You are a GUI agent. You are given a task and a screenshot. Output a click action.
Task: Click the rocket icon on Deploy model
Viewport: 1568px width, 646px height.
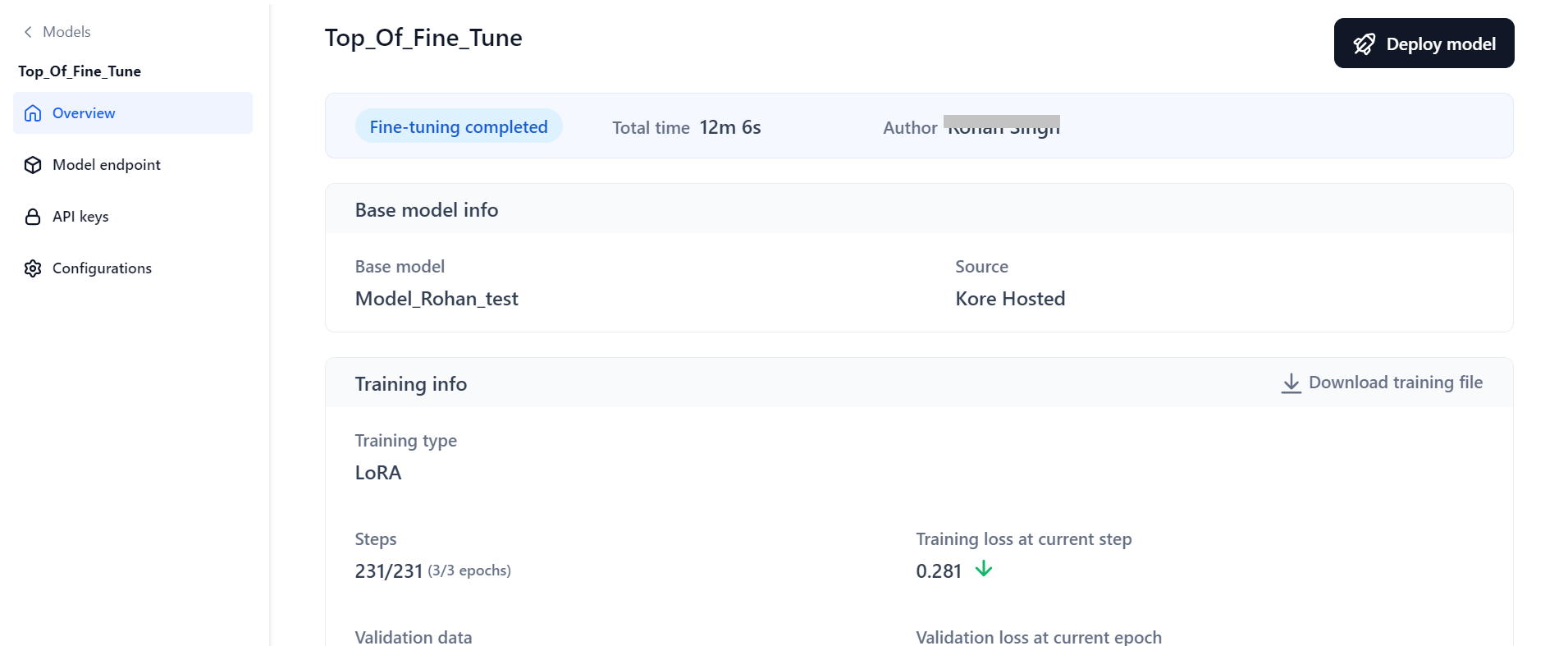[1364, 44]
